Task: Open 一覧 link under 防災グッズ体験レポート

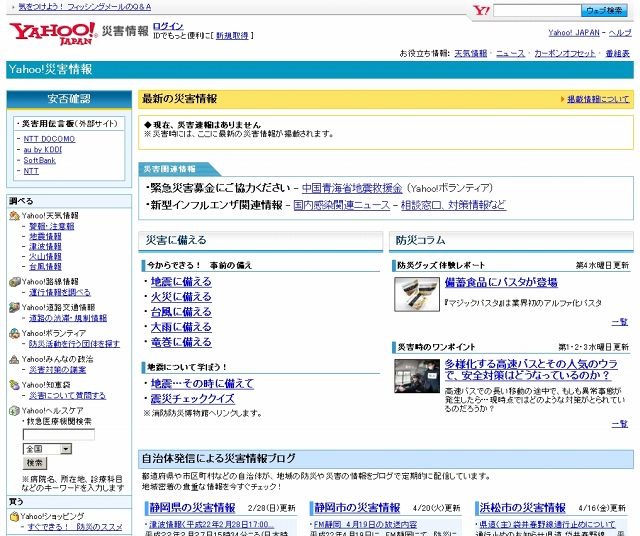Action: point(620,322)
